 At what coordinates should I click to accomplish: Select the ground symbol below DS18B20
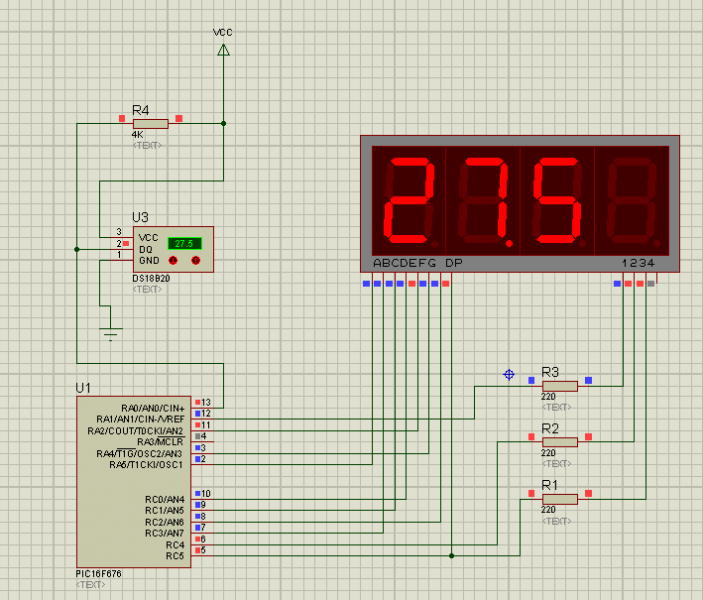111,331
